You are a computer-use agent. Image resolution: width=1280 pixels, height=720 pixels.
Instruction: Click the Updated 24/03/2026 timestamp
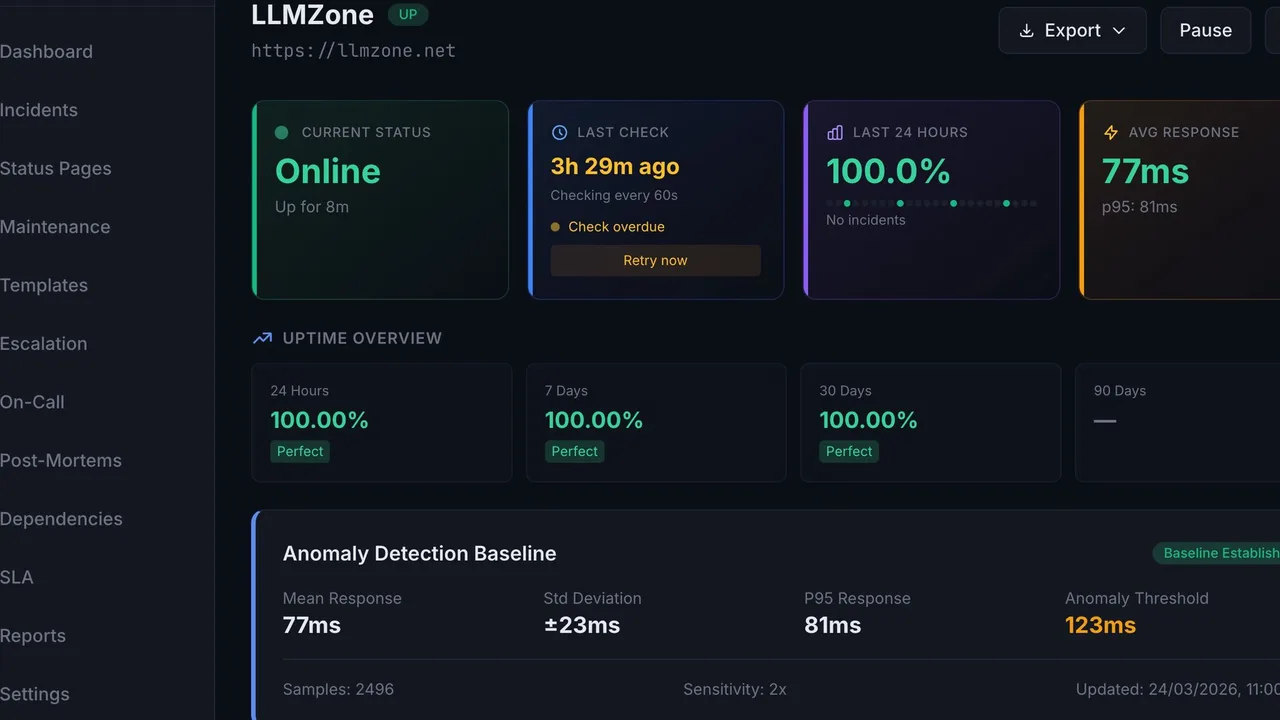(1178, 689)
